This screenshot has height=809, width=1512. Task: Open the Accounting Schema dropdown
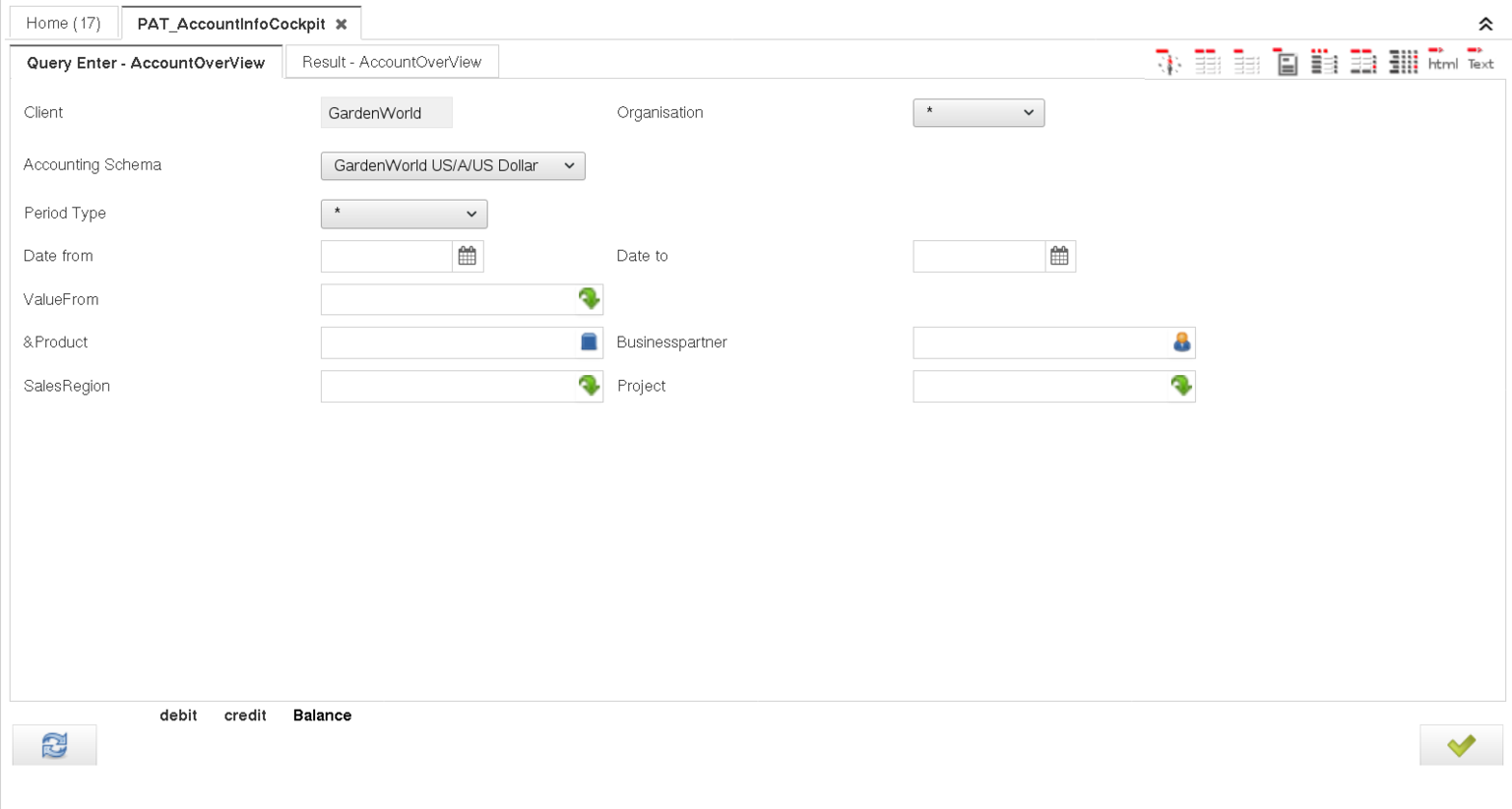(x=453, y=166)
